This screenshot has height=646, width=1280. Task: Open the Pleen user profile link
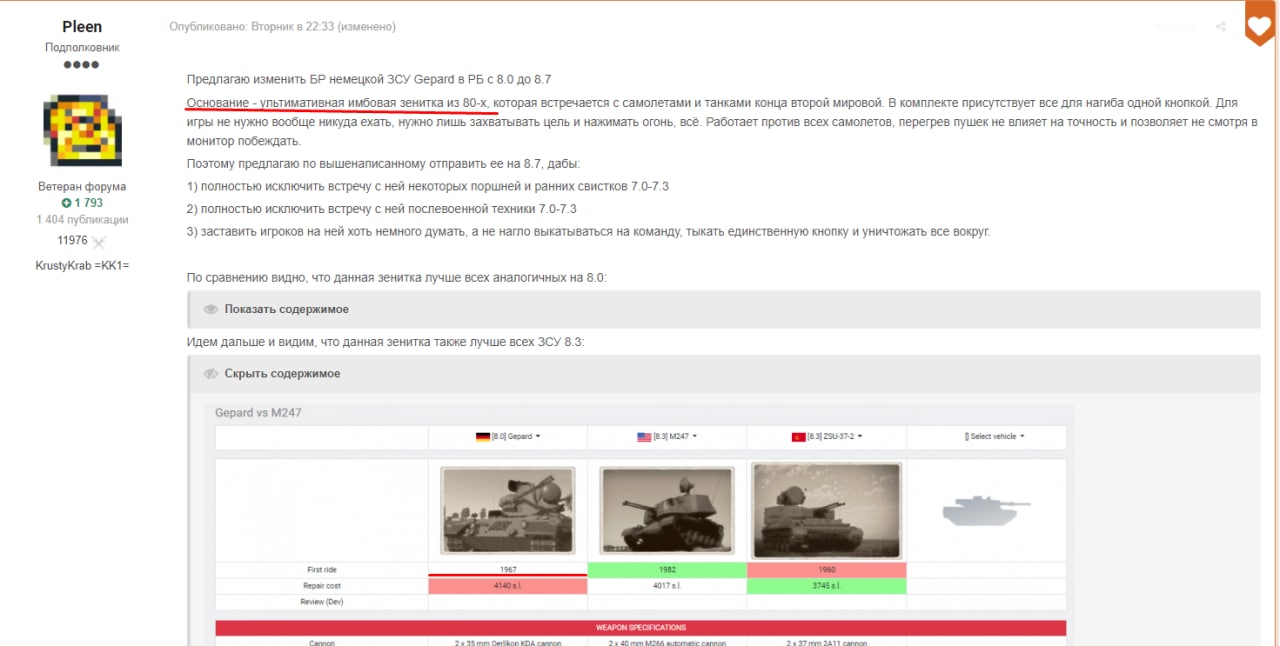coord(82,26)
